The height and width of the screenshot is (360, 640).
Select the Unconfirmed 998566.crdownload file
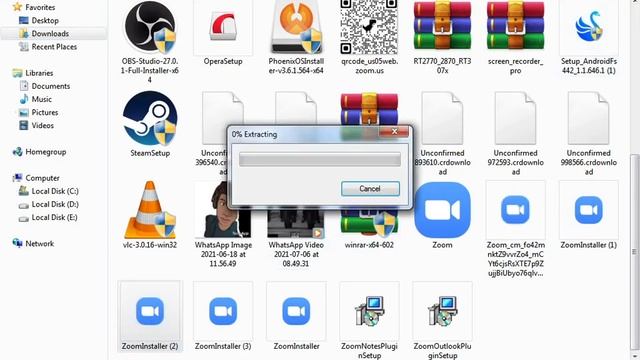pos(589,118)
